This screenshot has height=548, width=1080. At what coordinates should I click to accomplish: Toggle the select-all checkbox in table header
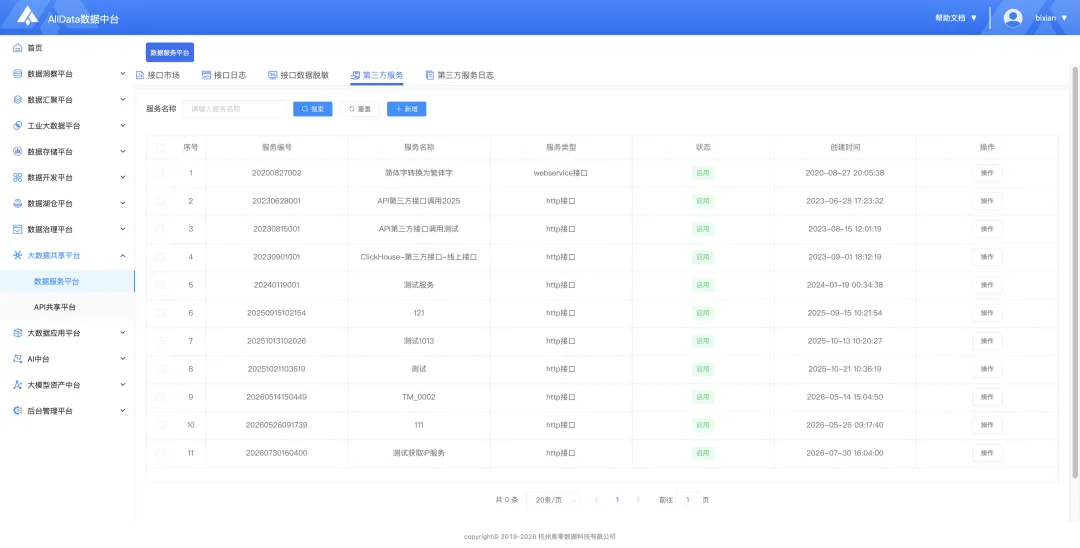click(x=160, y=147)
